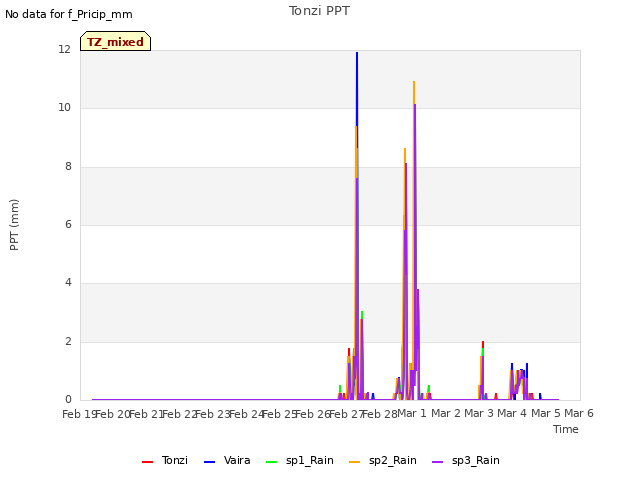Viewport: 640px width, 480px height.
Task: Click the 0 y-axis tick label
Action: click(68, 400)
